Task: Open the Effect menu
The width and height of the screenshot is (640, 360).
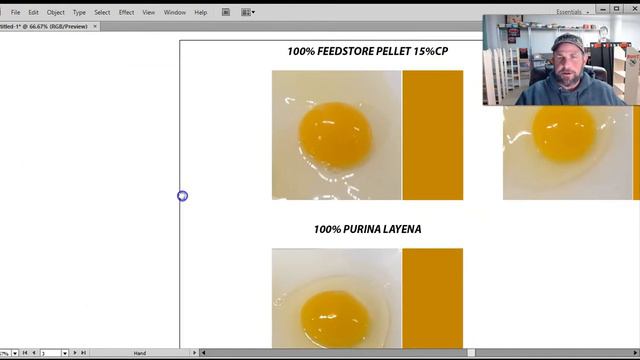Action: pyautogui.click(x=127, y=12)
